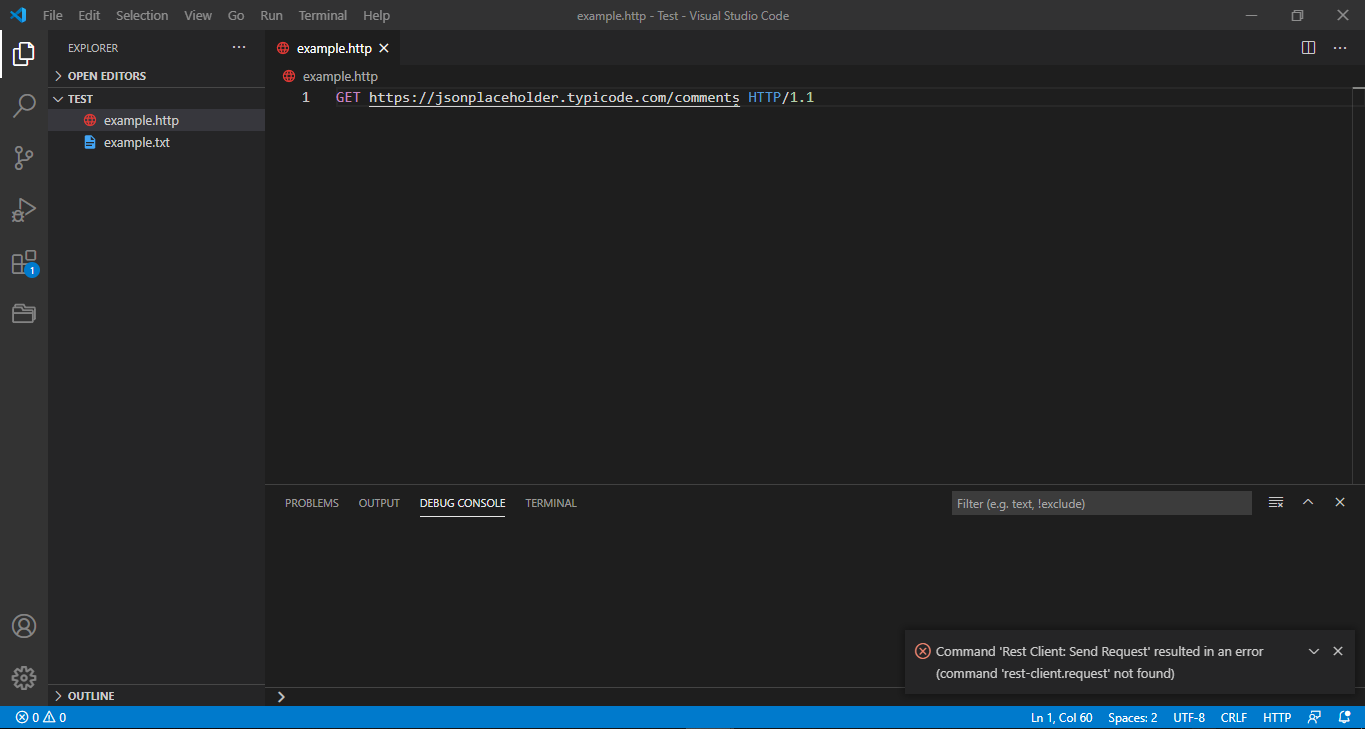Collapse the TEST folder in Explorer
Image resolution: width=1365 pixels, height=729 pixels.
58,98
